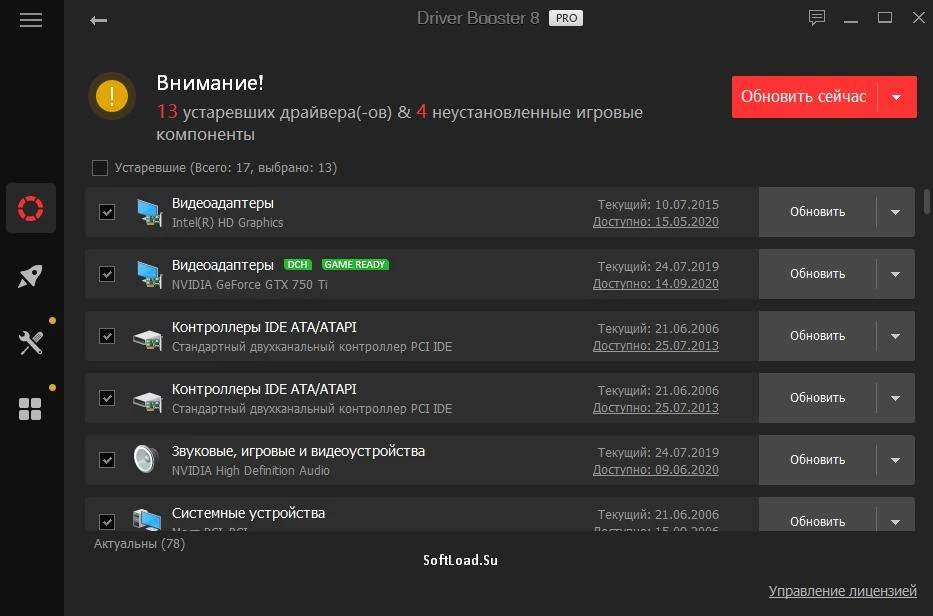Update the Intel(R) HD Graphics driver

[817, 212]
